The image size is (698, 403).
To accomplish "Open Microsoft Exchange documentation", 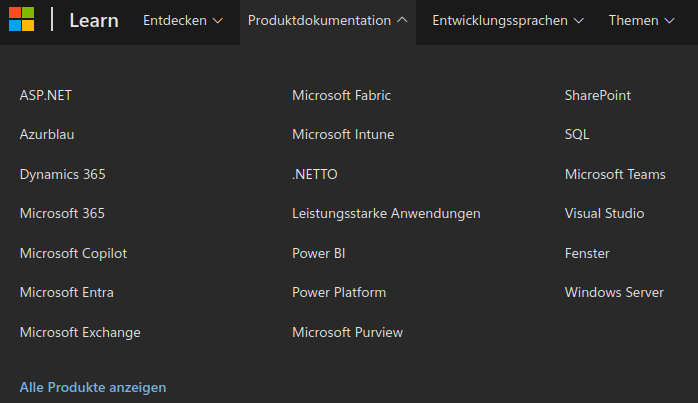I will pos(80,332).
